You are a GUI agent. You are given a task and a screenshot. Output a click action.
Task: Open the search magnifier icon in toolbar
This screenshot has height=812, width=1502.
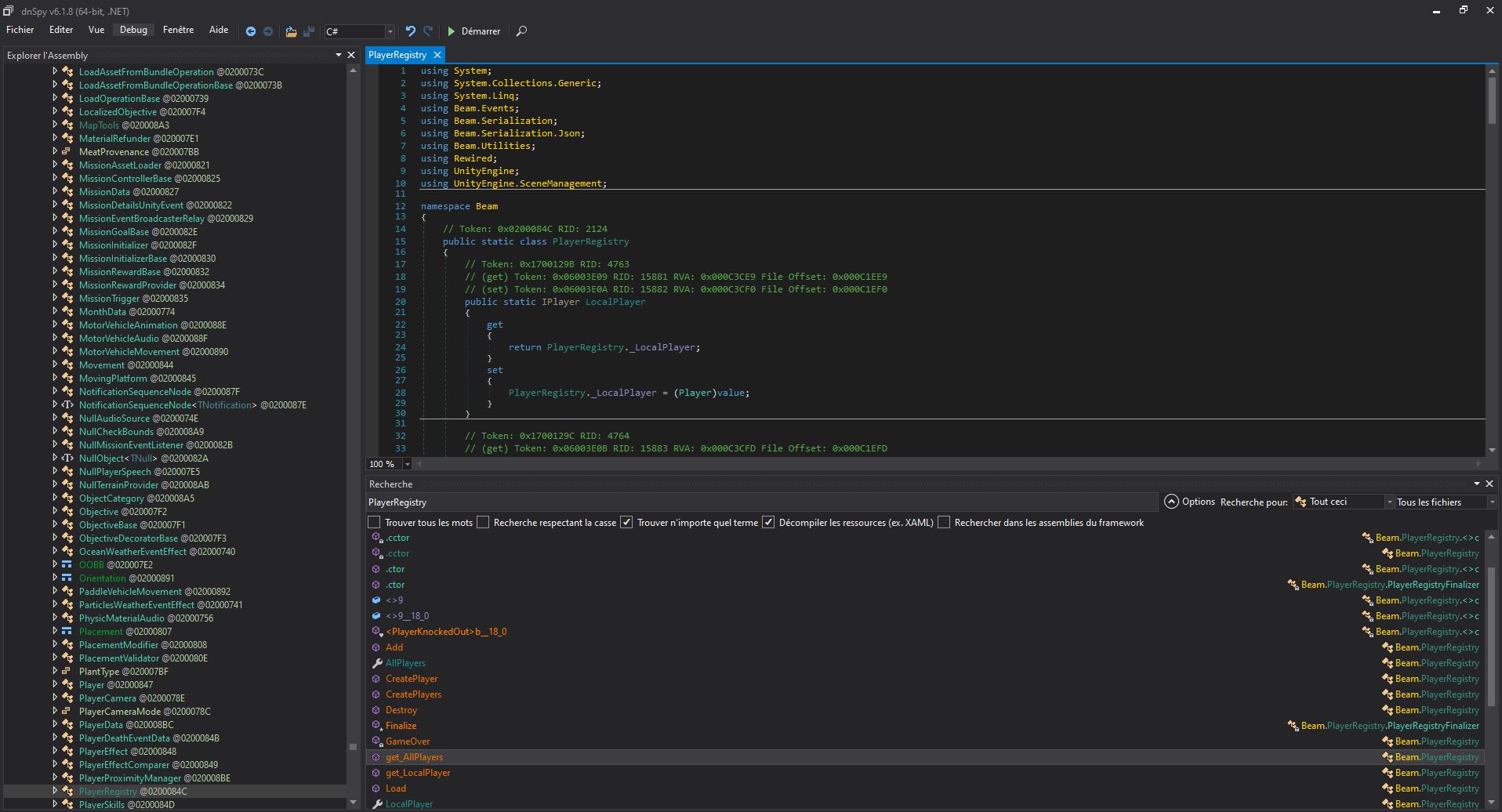point(521,31)
